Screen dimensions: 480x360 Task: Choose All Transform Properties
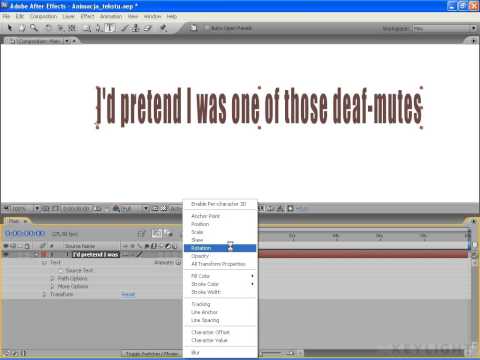coord(220,264)
